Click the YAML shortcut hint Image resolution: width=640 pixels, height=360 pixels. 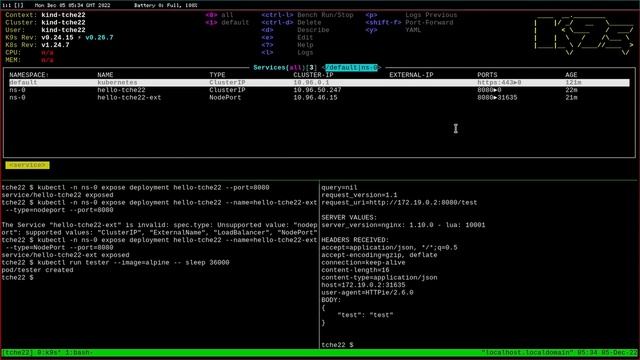[393, 30]
